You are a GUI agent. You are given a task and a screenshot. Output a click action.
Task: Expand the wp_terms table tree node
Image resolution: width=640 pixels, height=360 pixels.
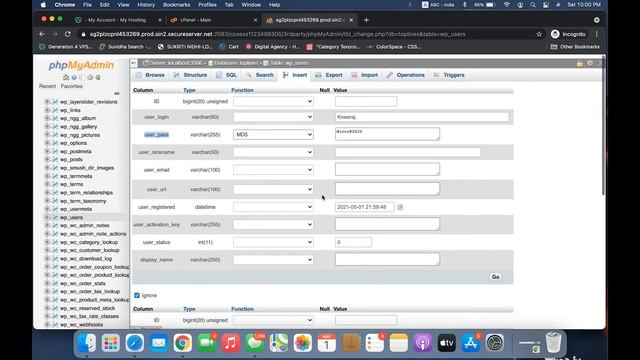[x=47, y=184]
